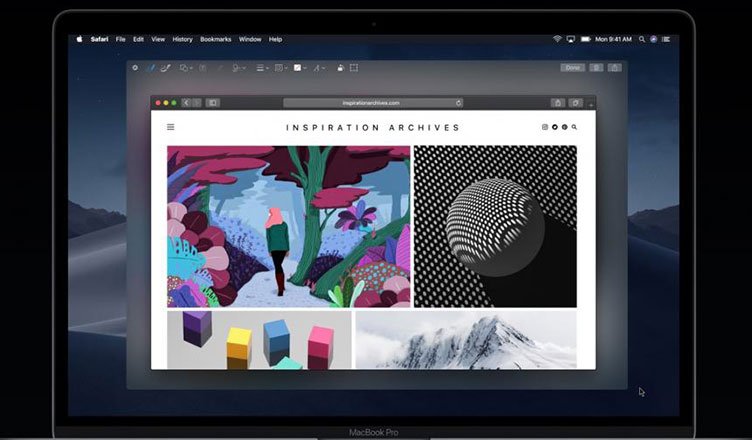Open Spotlight search in menu bar

(x=642, y=39)
